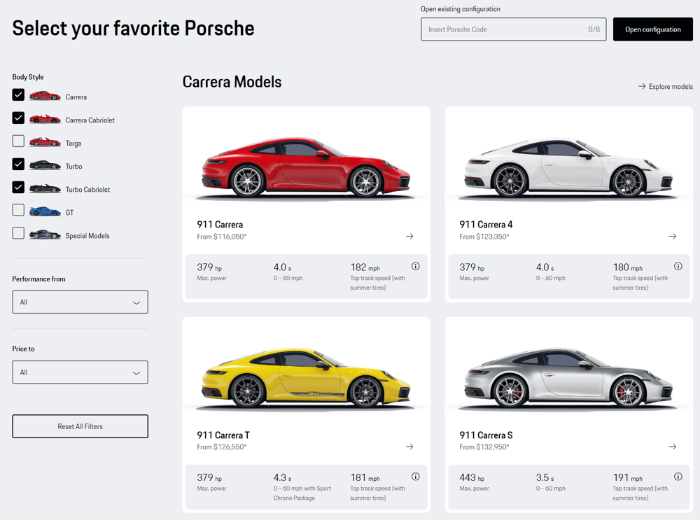Select the white 911 Carrera 4 car image
This screenshot has width=700, height=520.
[569, 167]
